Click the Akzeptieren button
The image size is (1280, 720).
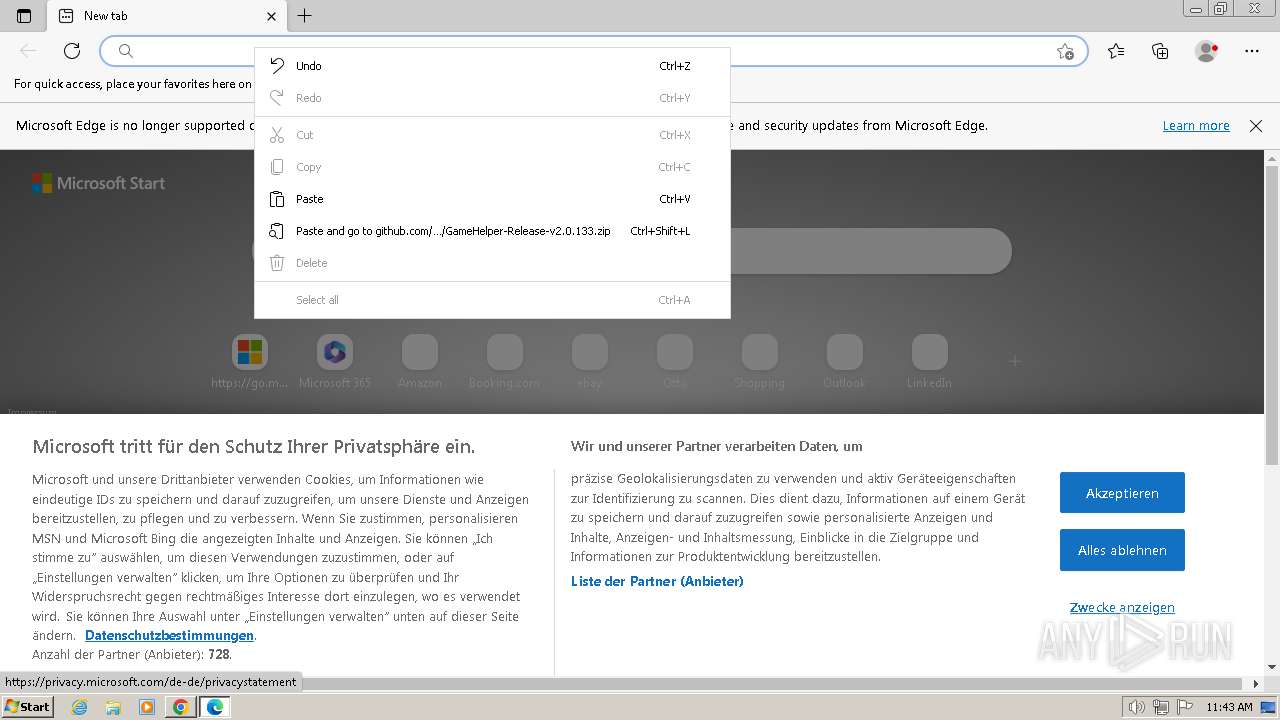pyautogui.click(x=1122, y=493)
